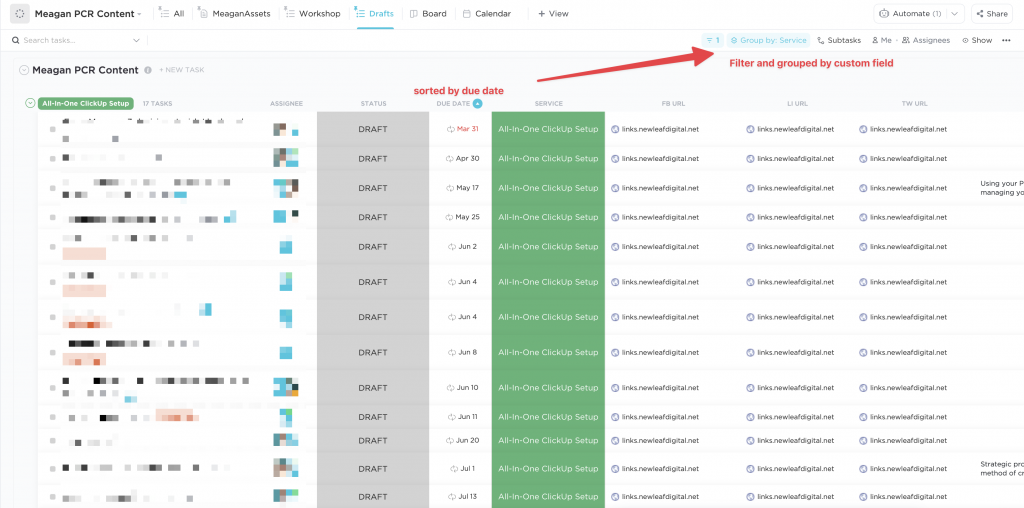
Task: Expand the Automate dropdown arrow
Action: (x=955, y=13)
